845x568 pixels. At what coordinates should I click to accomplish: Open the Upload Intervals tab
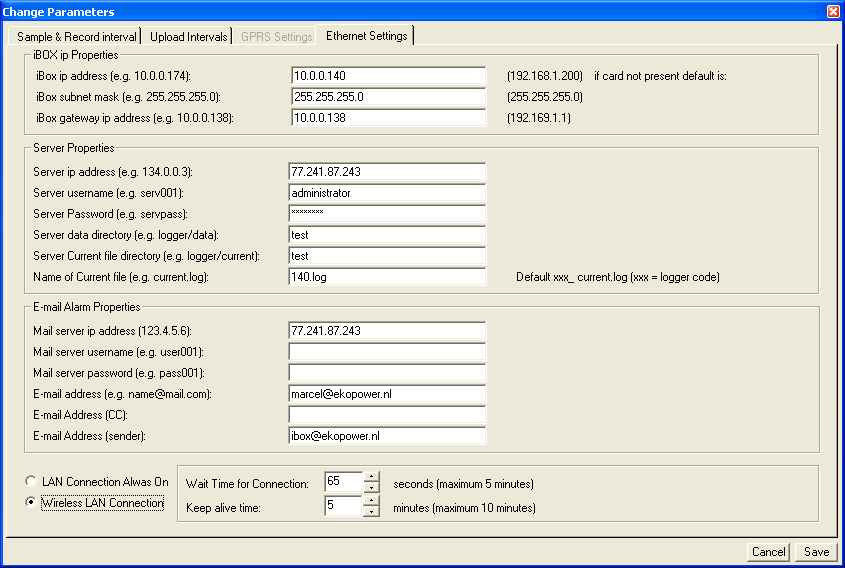click(189, 36)
